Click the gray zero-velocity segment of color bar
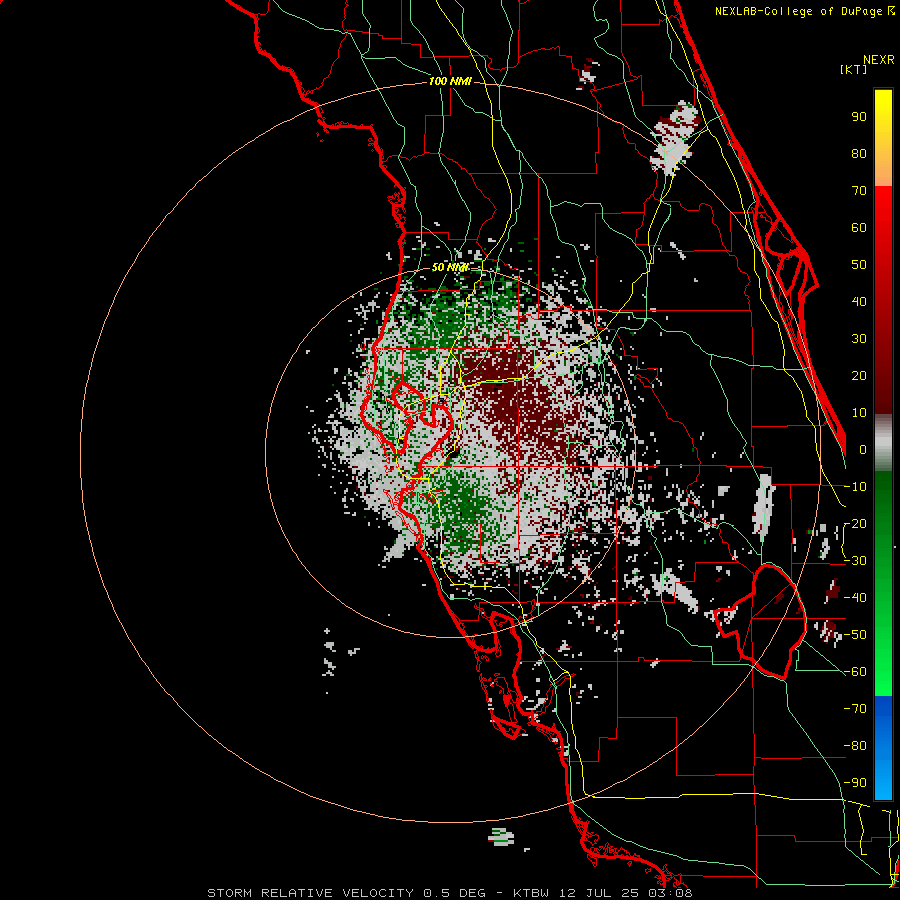Viewport: 900px width, 900px height. tap(883, 443)
